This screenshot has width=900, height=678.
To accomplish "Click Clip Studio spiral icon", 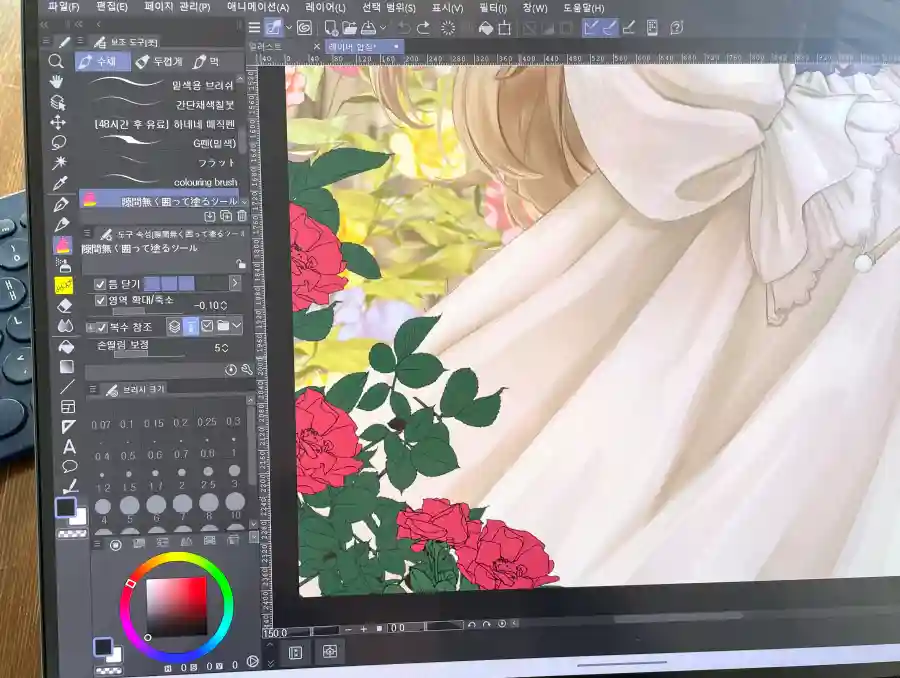I will pyautogui.click(x=304, y=28).
